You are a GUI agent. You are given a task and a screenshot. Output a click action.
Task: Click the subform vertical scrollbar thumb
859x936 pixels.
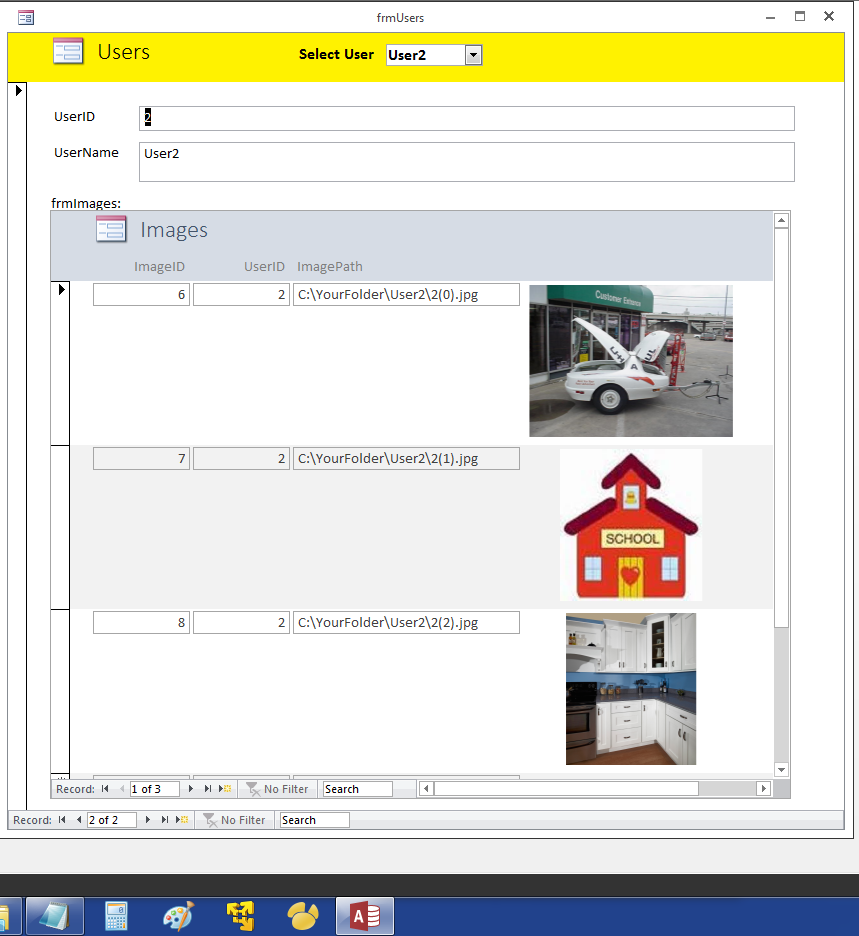[x=781, y=427]
